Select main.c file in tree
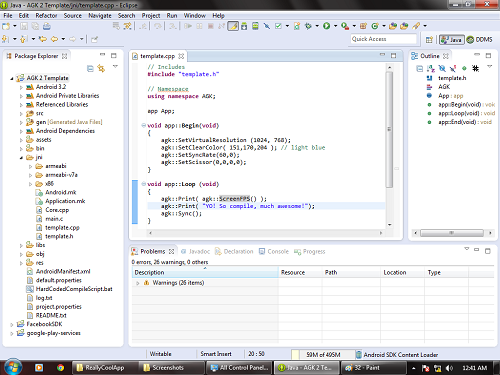This screenshot has height=375, width=500. [x=50, y=219]
